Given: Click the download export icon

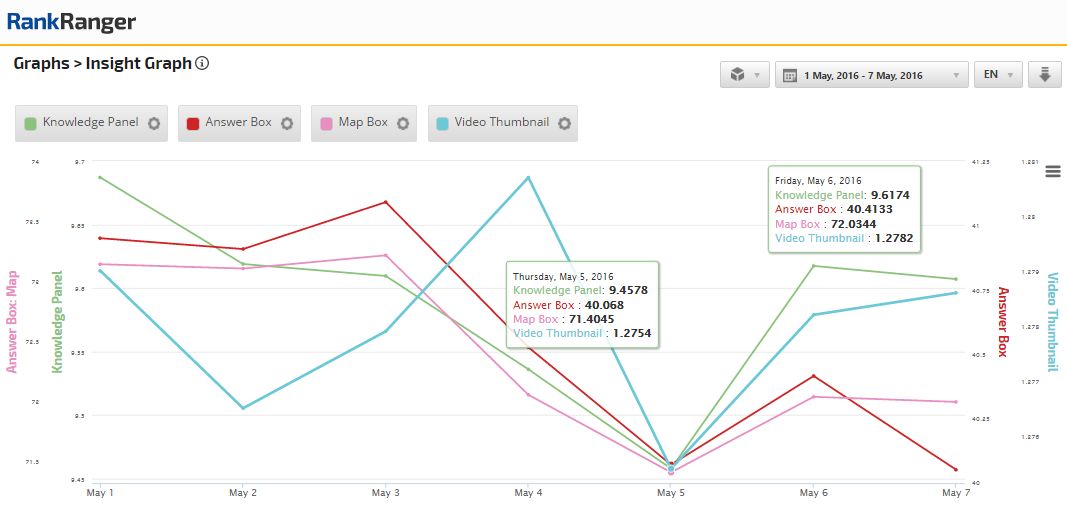Looking at the screenshot, I should click(x=1044, y=75).
